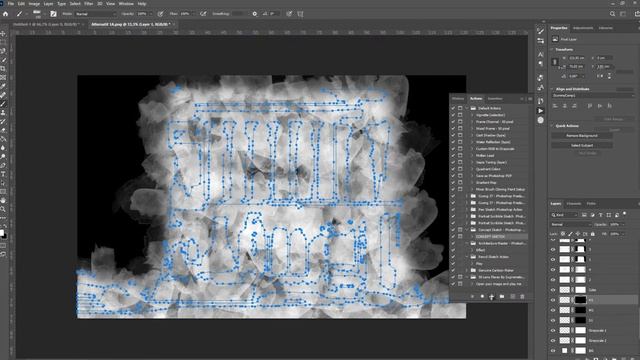Open paint symmetry options butterfly icon
Image resolution: width=640 pixels, height=360 pixels.
(300, 14)
